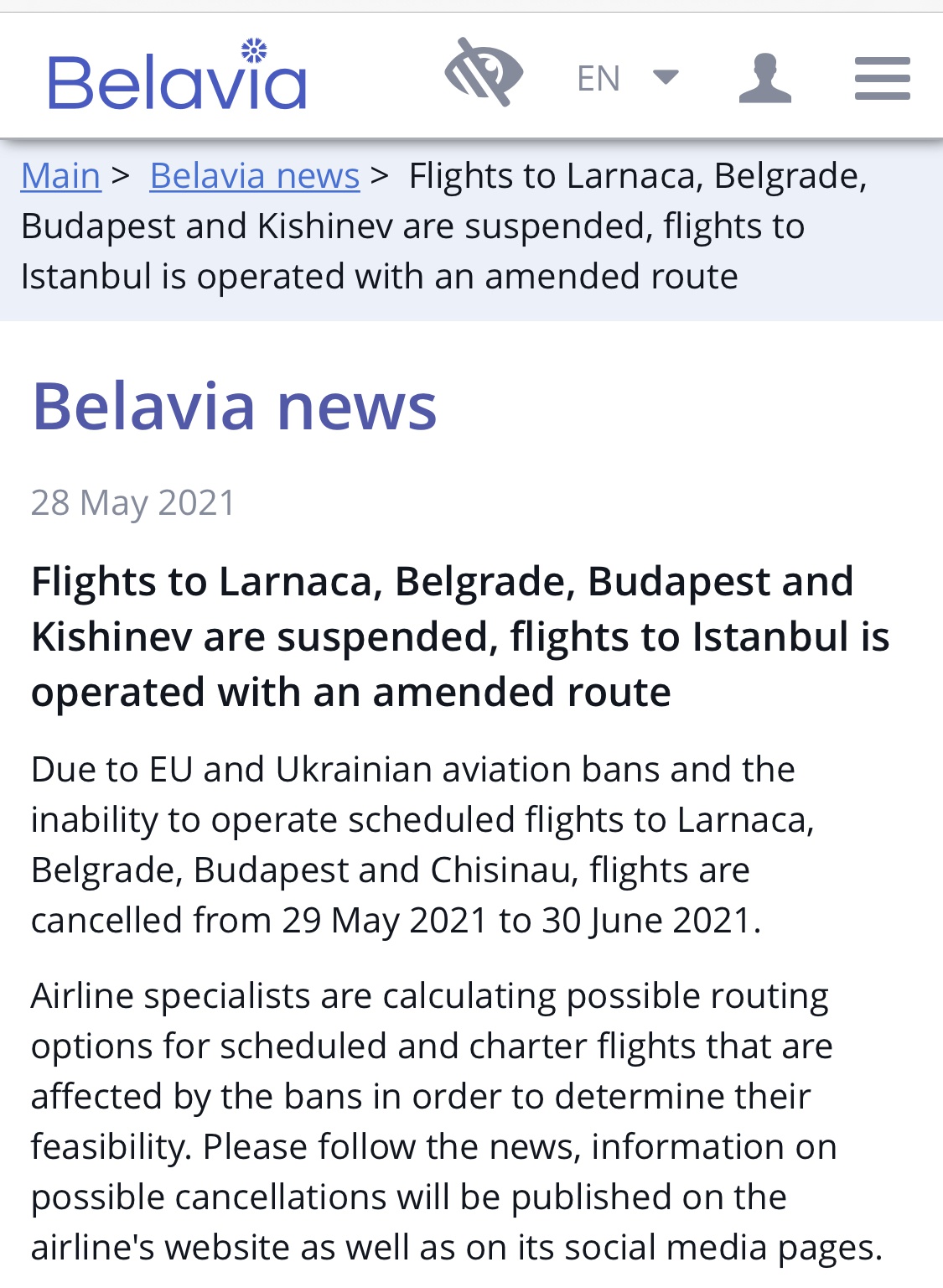Click the 28 May 2021 publication date
This screenshot has height=1288, width=943.
pos(133,503)
